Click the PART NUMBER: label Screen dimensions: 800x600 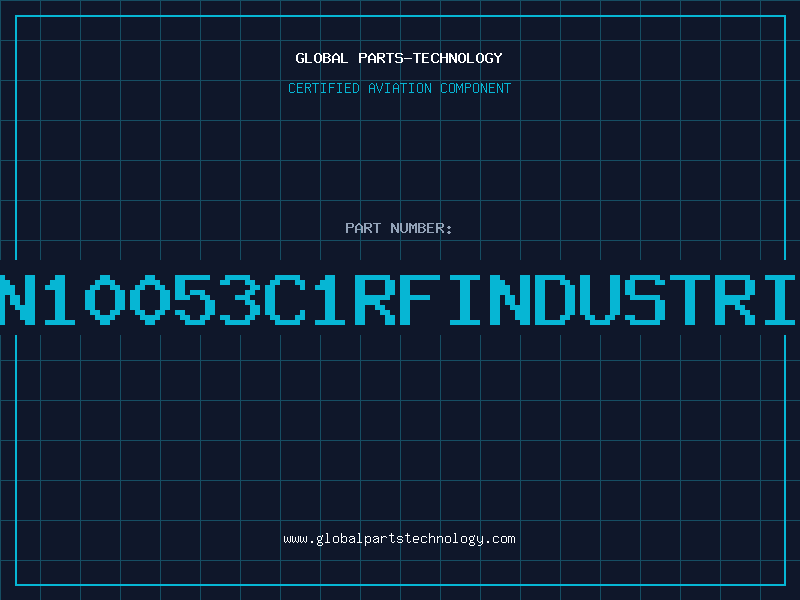tap(399, 228)
